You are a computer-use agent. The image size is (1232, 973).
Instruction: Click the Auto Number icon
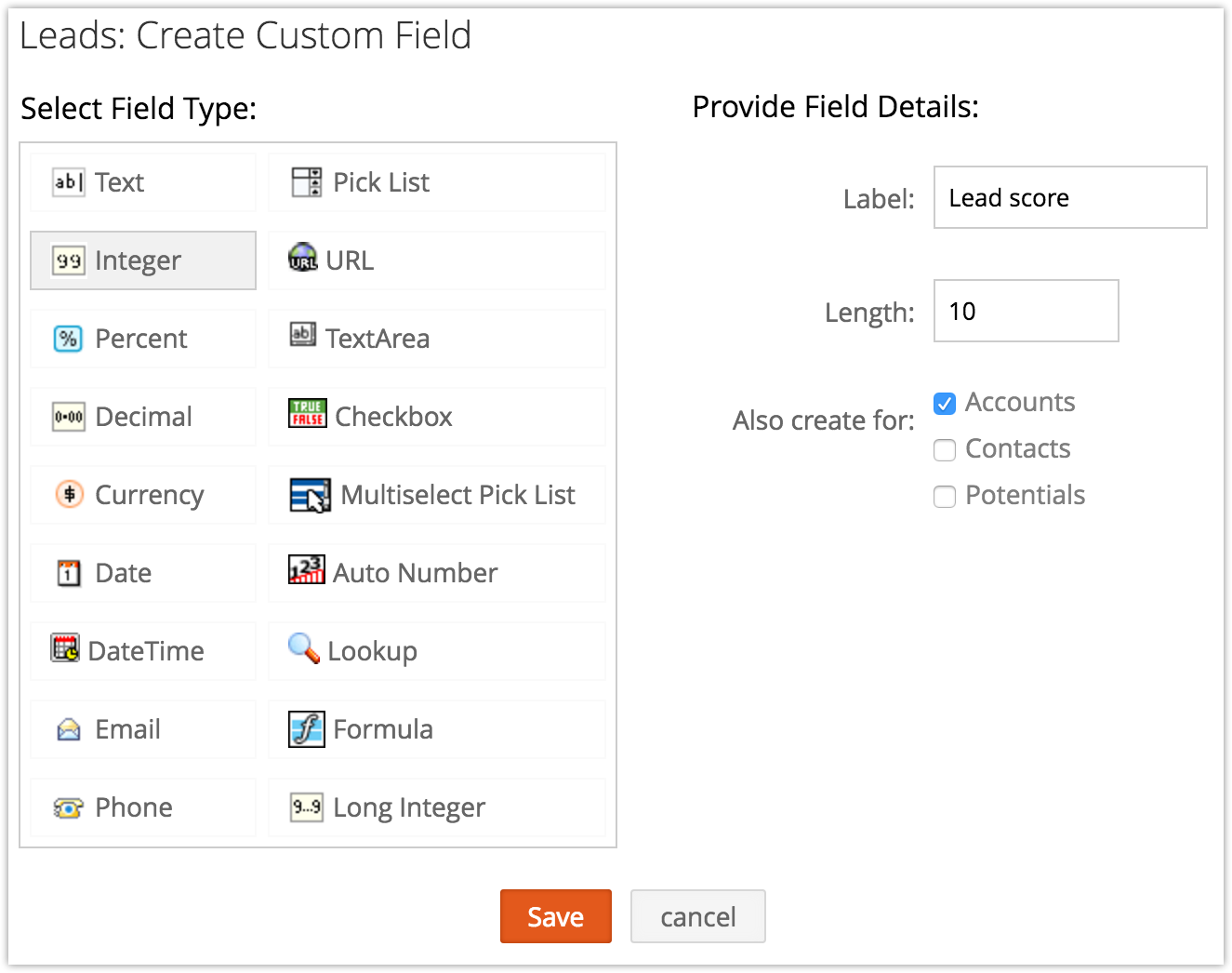click(x=306, y=569)
